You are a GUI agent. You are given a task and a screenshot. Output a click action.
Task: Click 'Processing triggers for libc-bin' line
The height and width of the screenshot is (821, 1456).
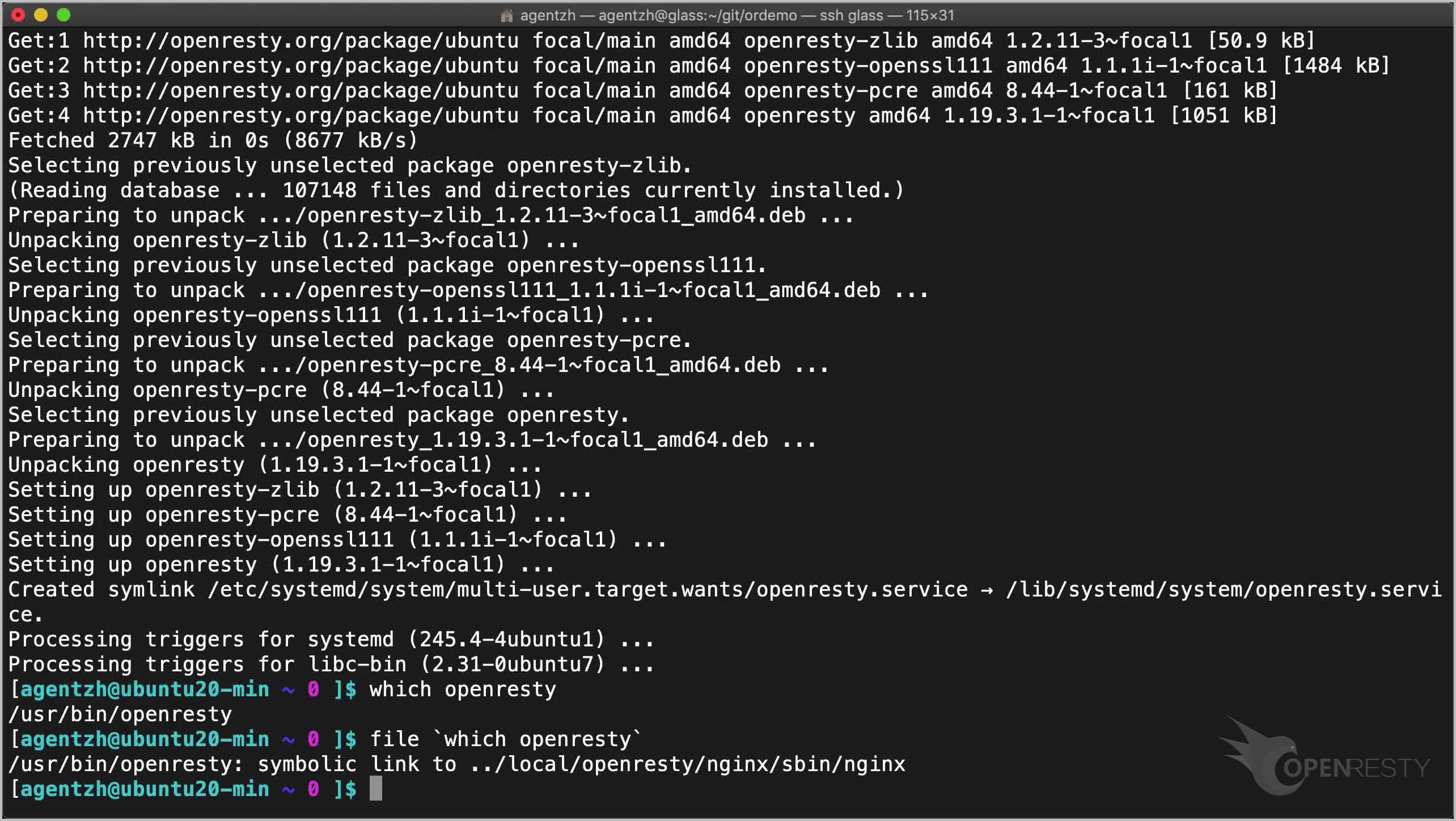pos(331,665)
